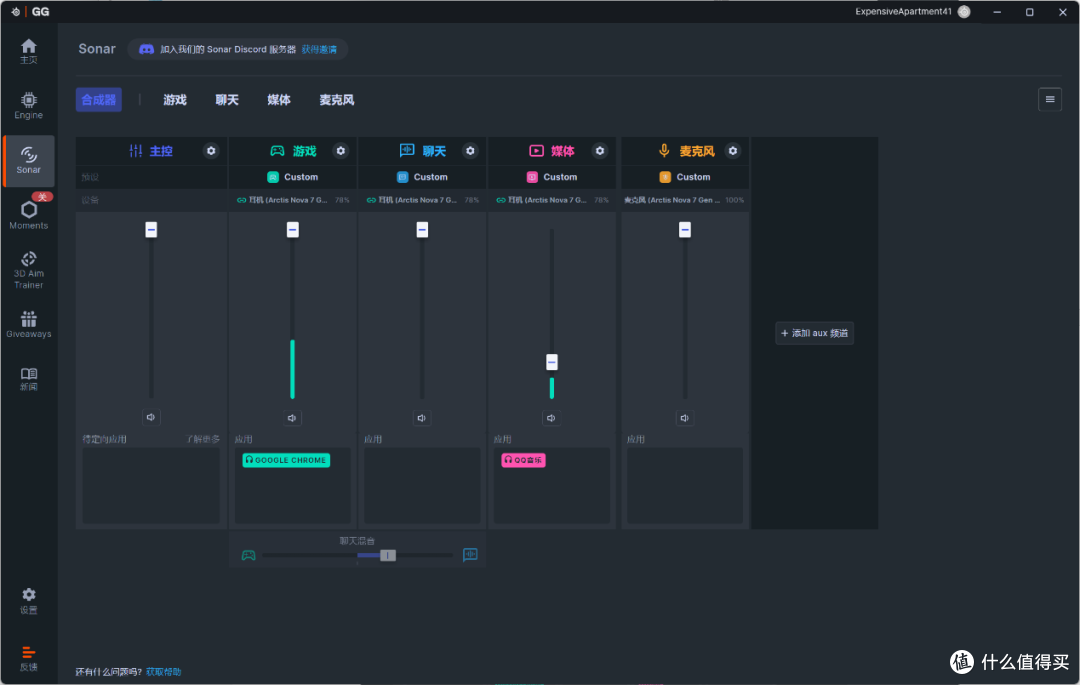Open the hamburger menu at top right
1080x685 pixels.
click(x=1050, y=100)
